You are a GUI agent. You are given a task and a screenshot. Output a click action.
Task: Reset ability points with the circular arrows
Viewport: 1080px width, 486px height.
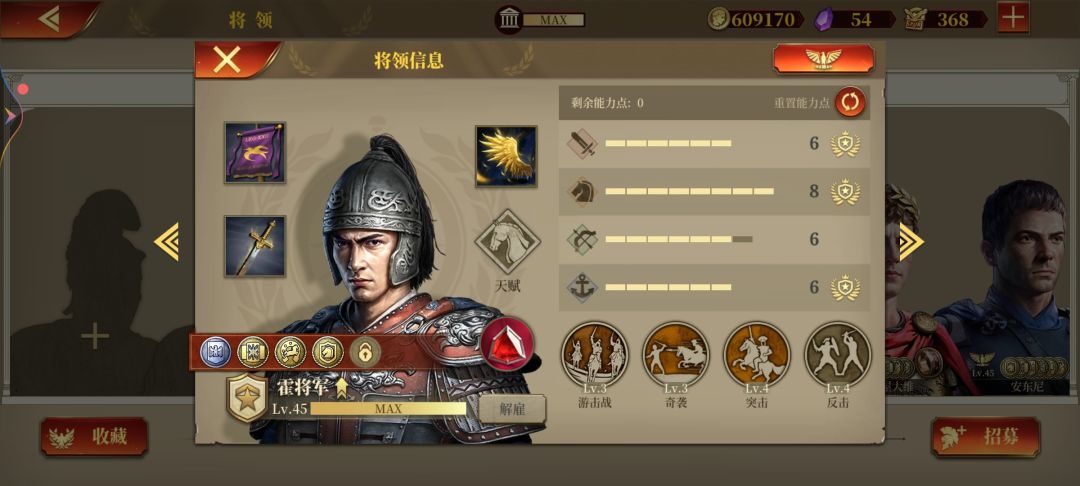[851, 103]
